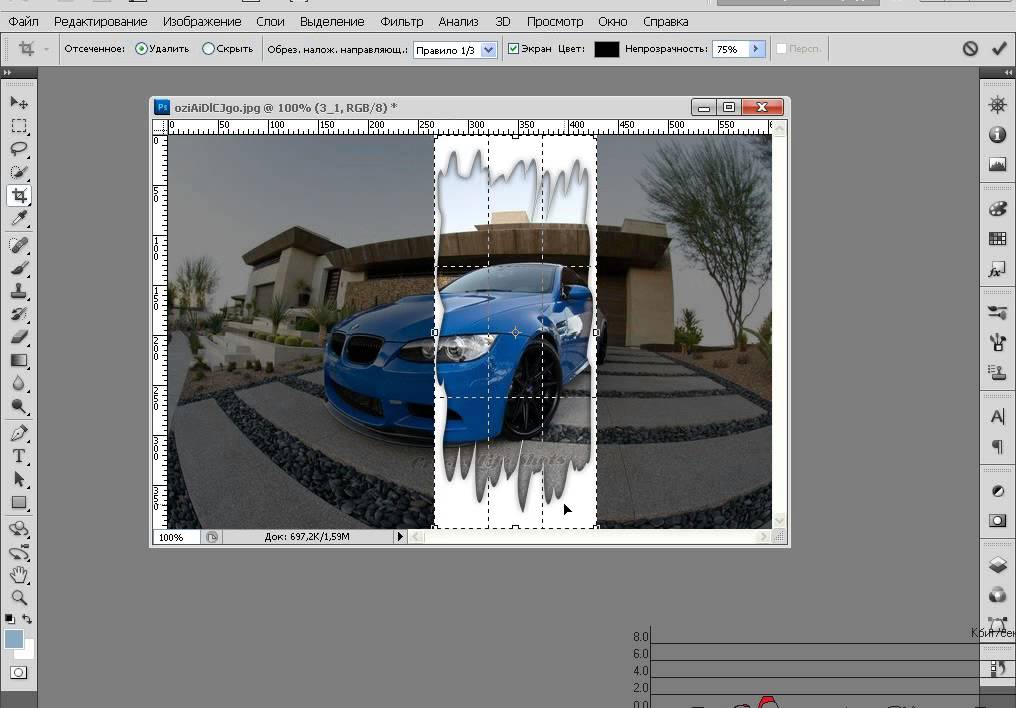Select the Healing Brush tool
This screenshot has width=1016, height=708.
pos(19,244)
